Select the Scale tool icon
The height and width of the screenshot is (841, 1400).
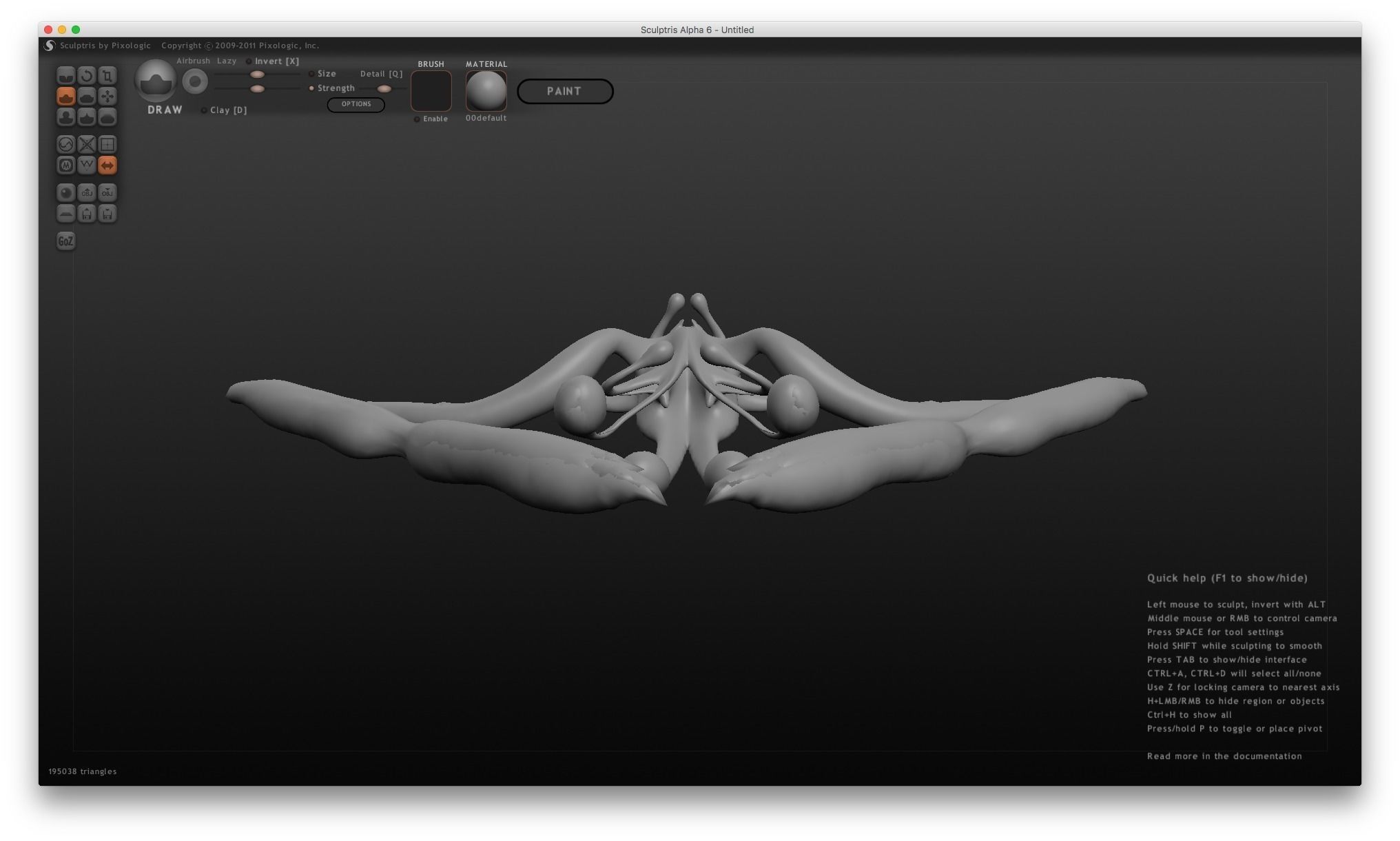coord(107,75)
